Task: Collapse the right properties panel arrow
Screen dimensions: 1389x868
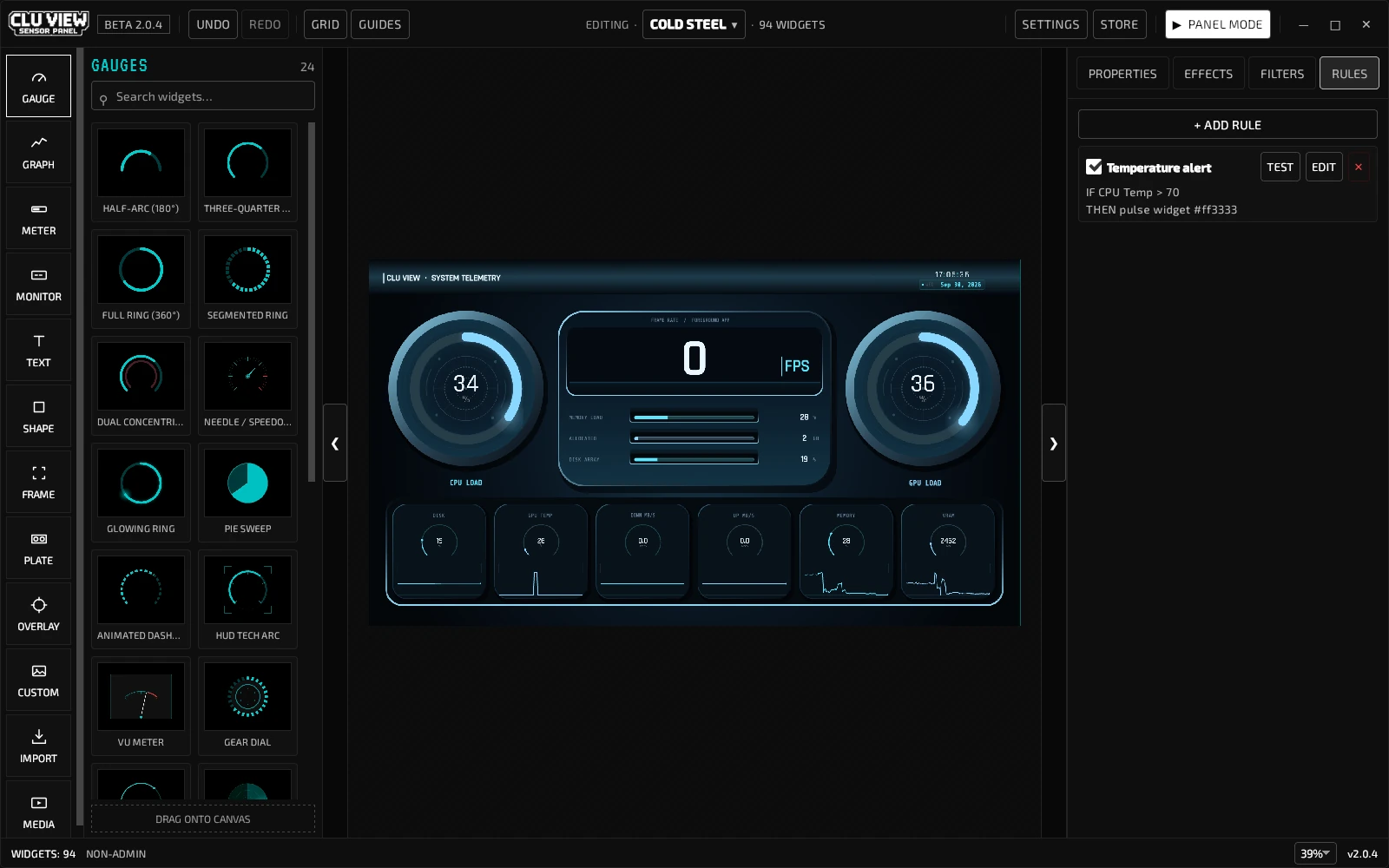Action: [1054, 443]
